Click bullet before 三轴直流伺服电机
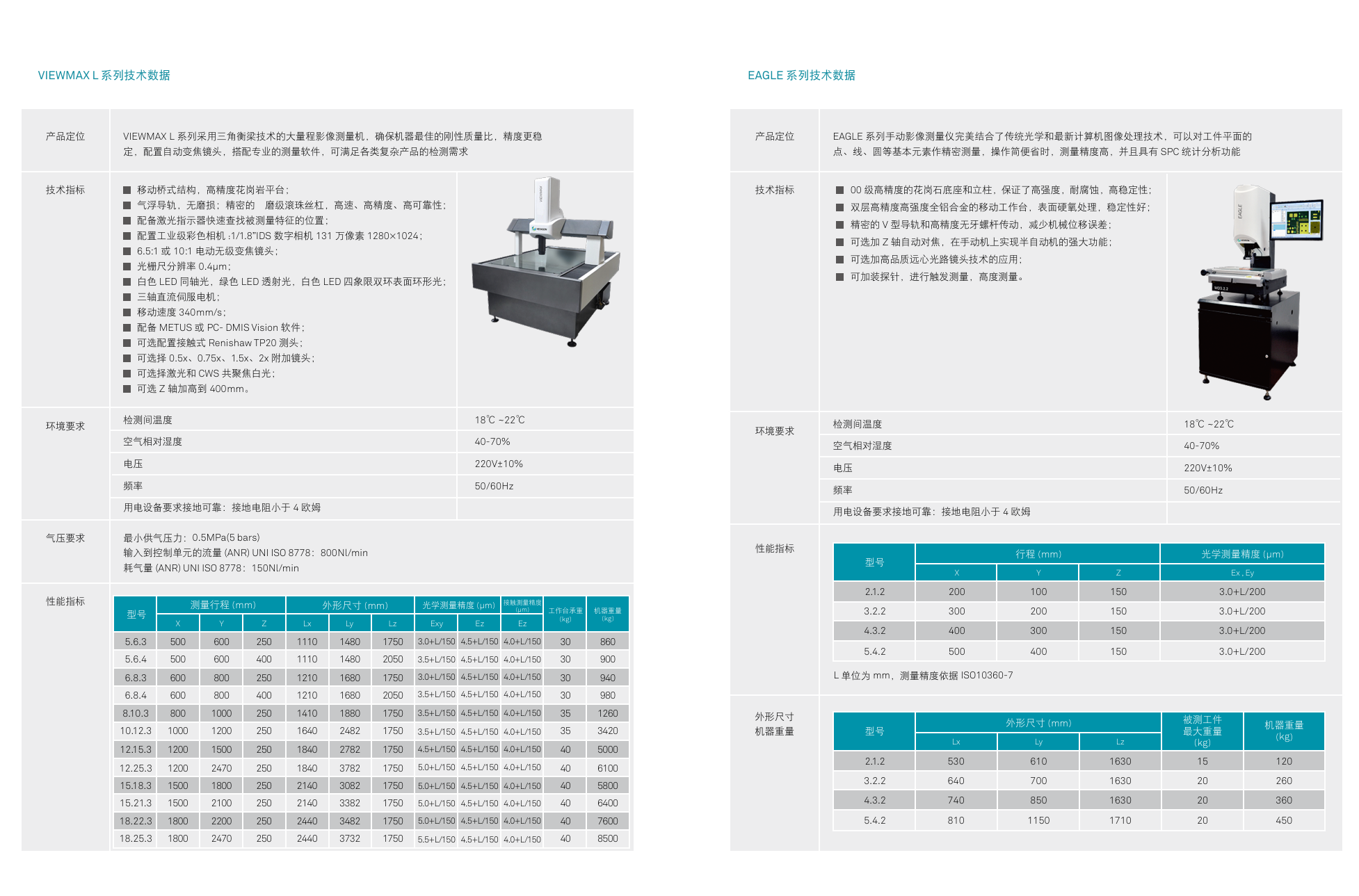 (x=127, y=297)
